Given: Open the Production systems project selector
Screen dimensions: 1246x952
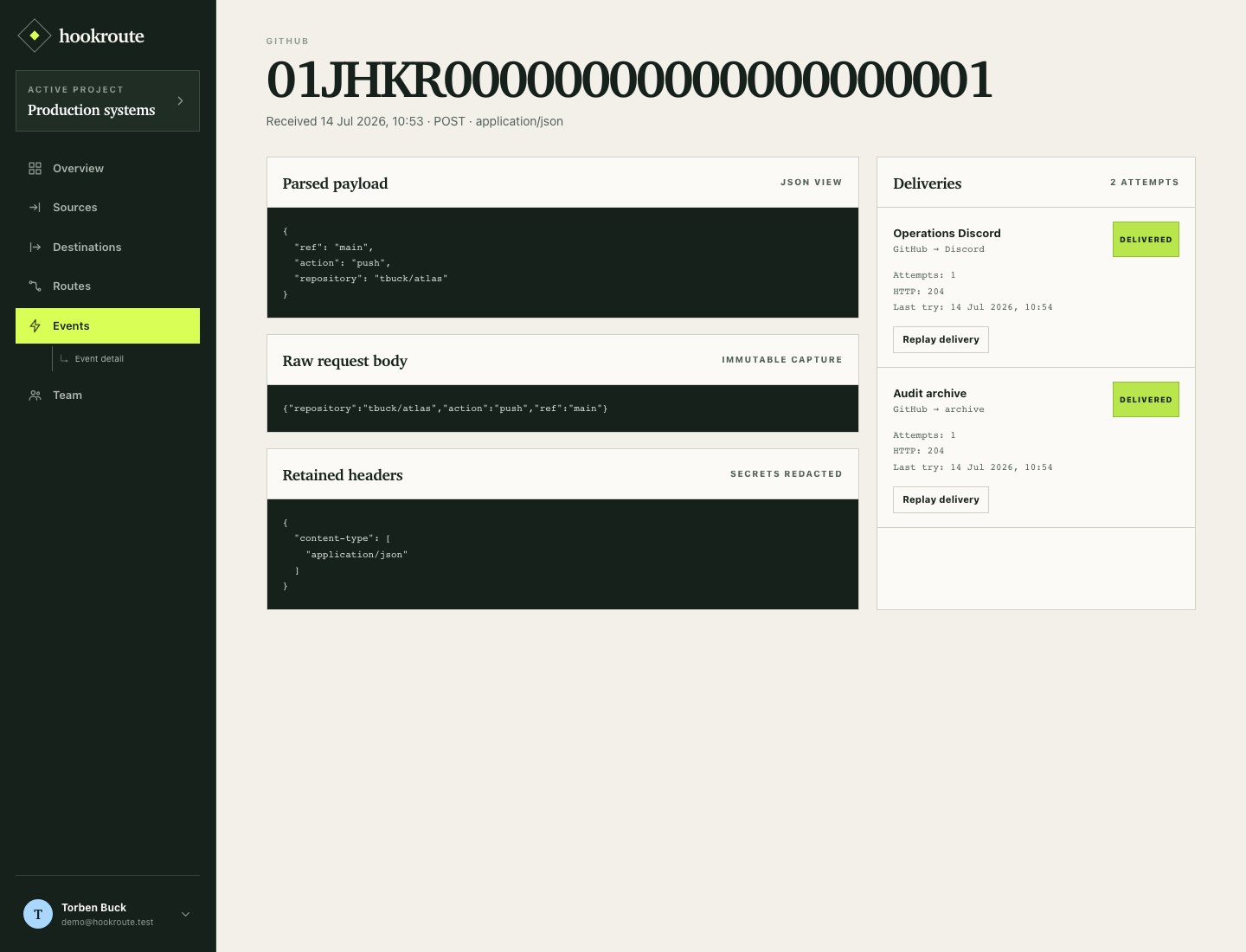Looking at the screenshot, I should click(107, 100).
